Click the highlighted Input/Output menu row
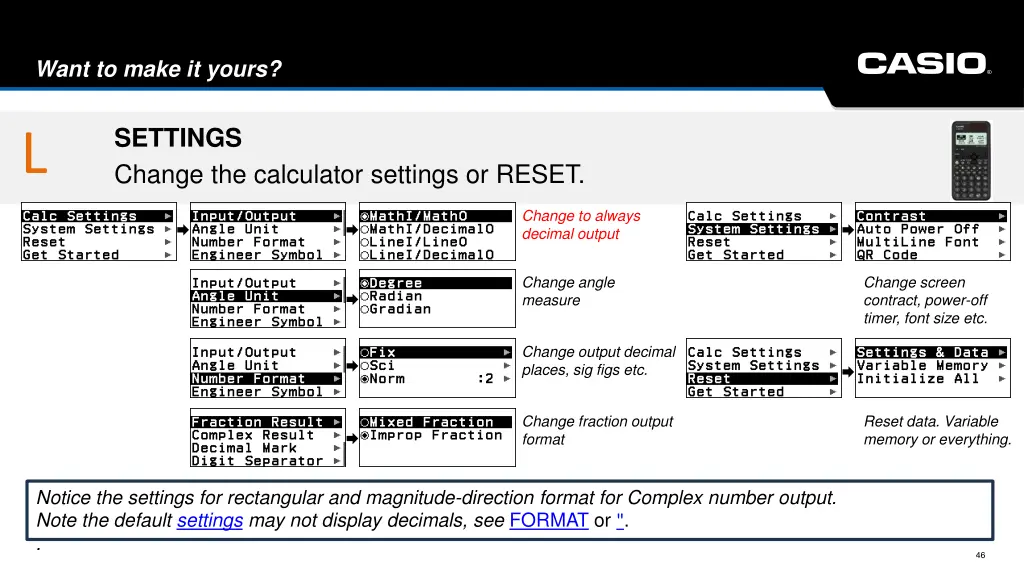 pyautogui.click(x=267, y=216)
